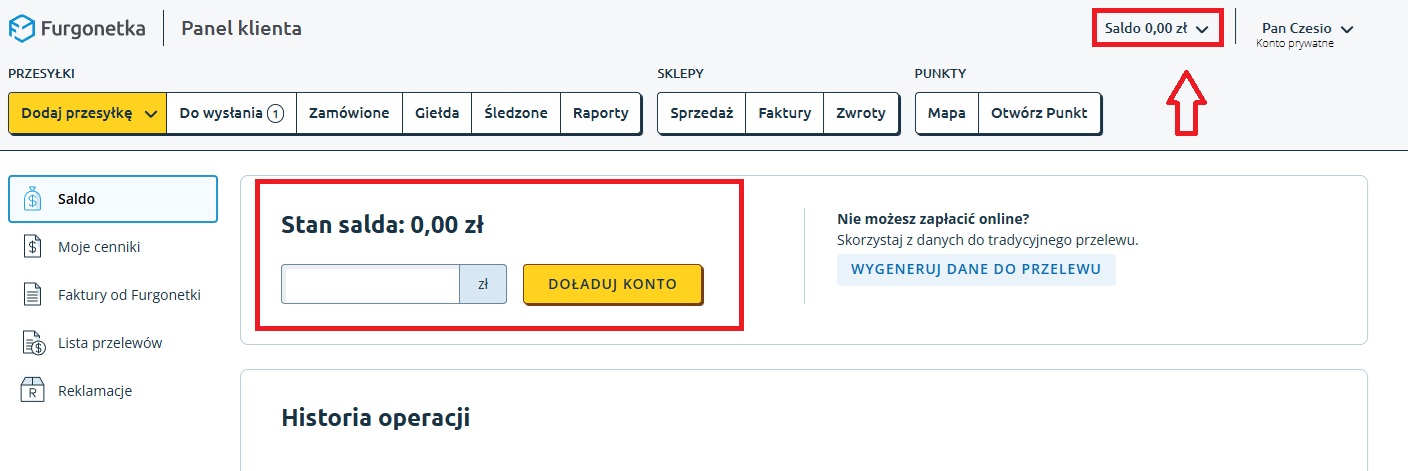Switch to the Giełda tab
1408x471 pixels.
coord(437,113)
